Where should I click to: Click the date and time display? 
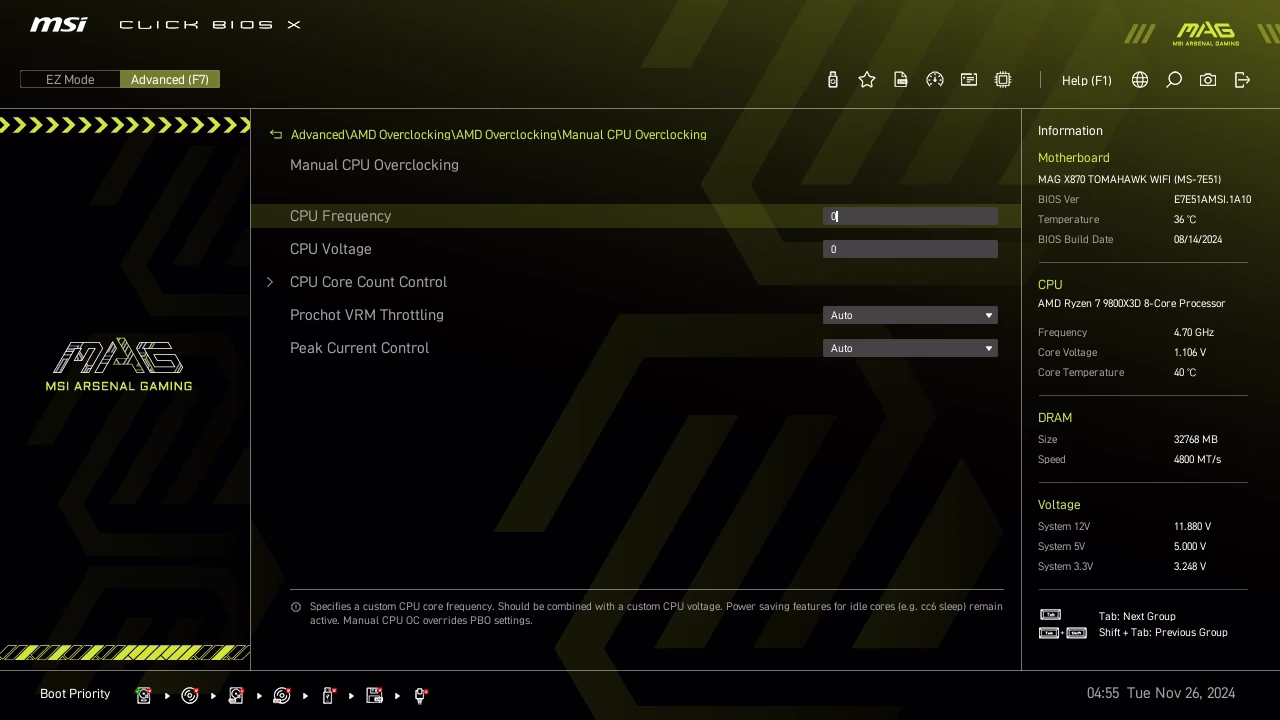(1161, 693)
